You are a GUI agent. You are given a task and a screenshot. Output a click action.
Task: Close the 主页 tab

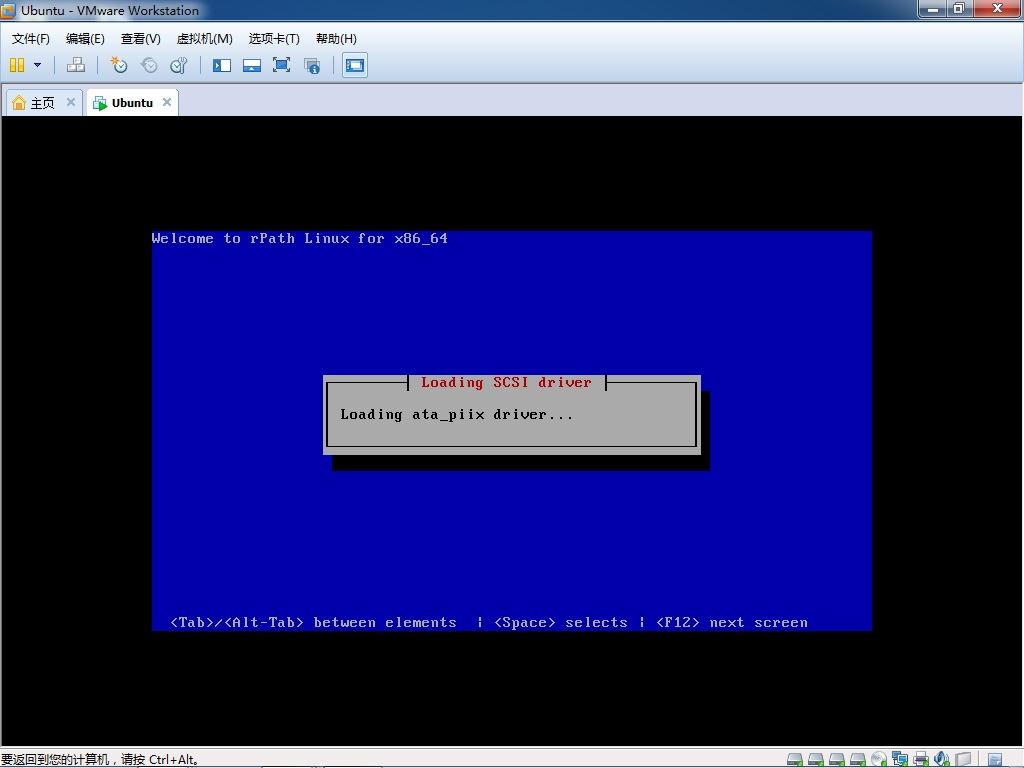click(71, 102)
